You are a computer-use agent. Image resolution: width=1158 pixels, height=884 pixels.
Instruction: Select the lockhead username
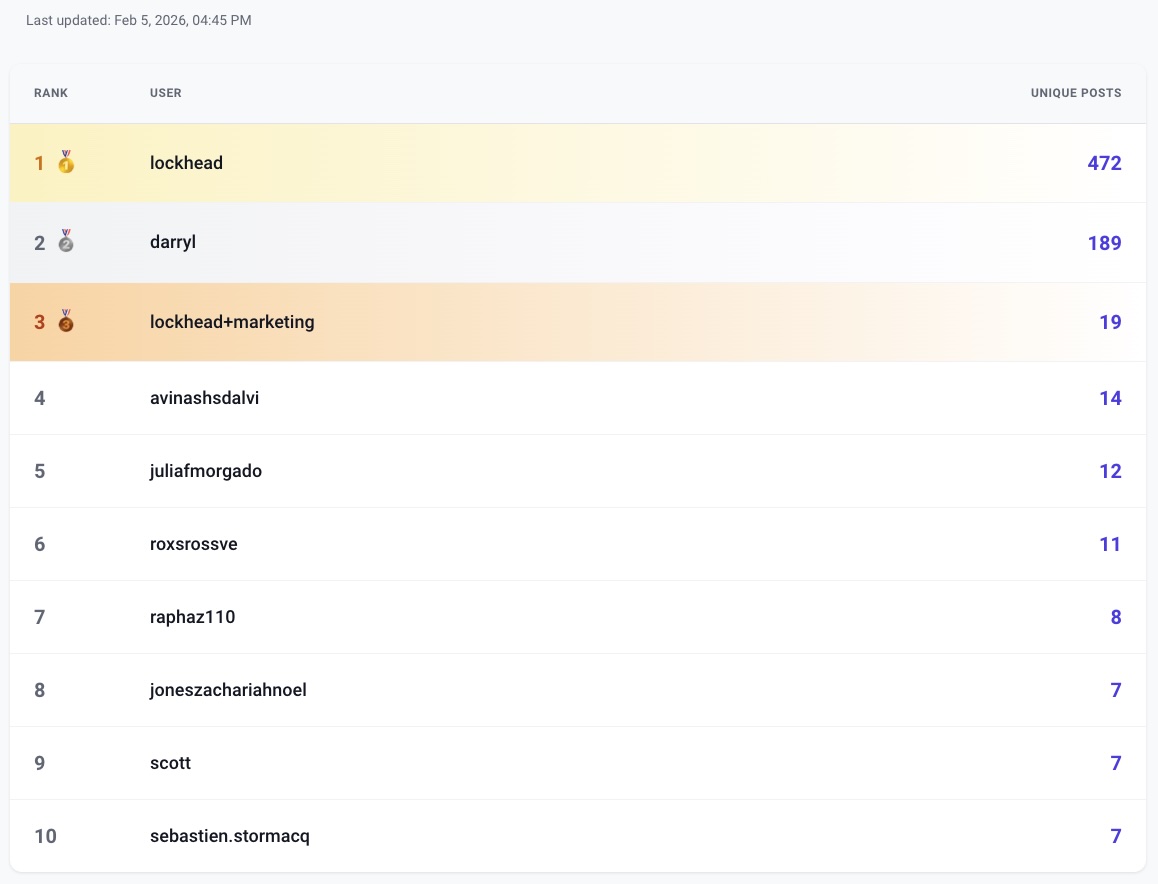point(186,163)
